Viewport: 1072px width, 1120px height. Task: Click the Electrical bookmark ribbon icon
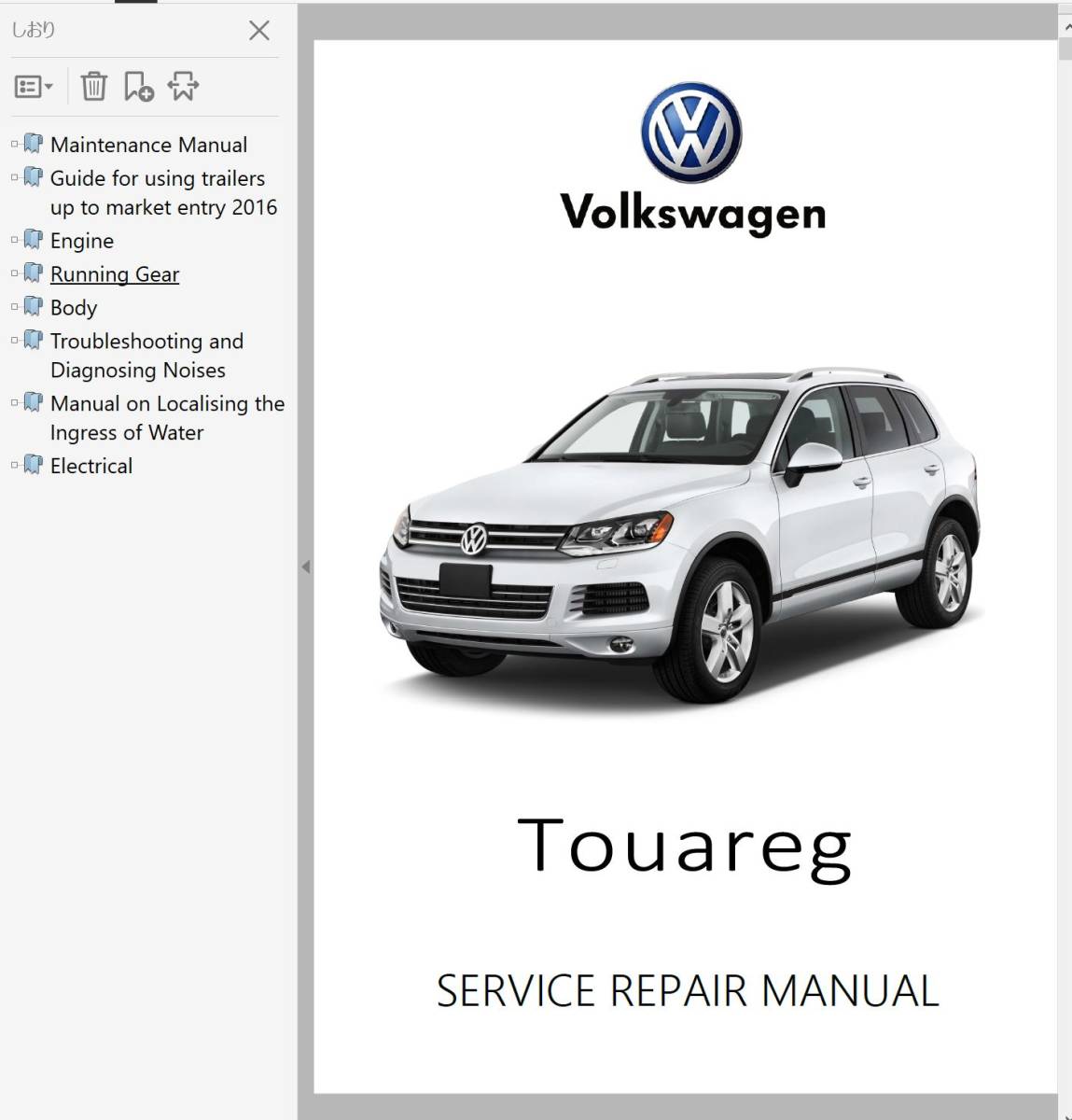pos(34,464)
